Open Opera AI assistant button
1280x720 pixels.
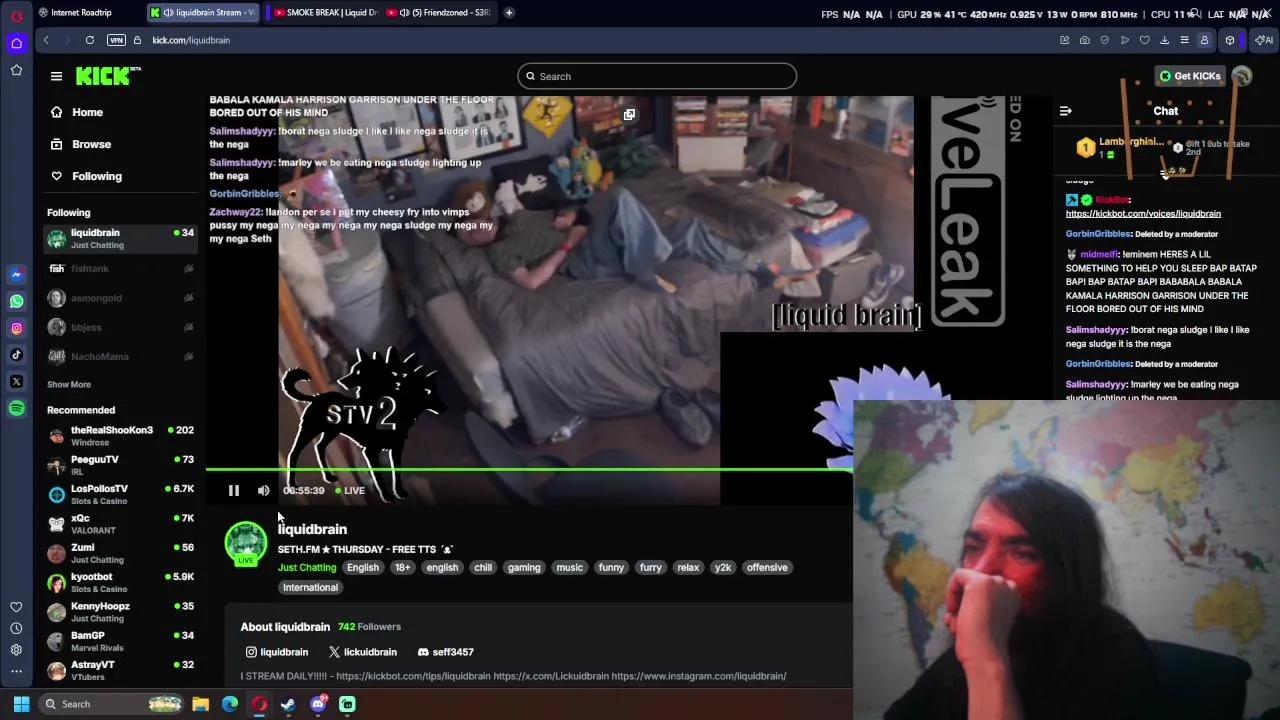[x=1264, y=40]
